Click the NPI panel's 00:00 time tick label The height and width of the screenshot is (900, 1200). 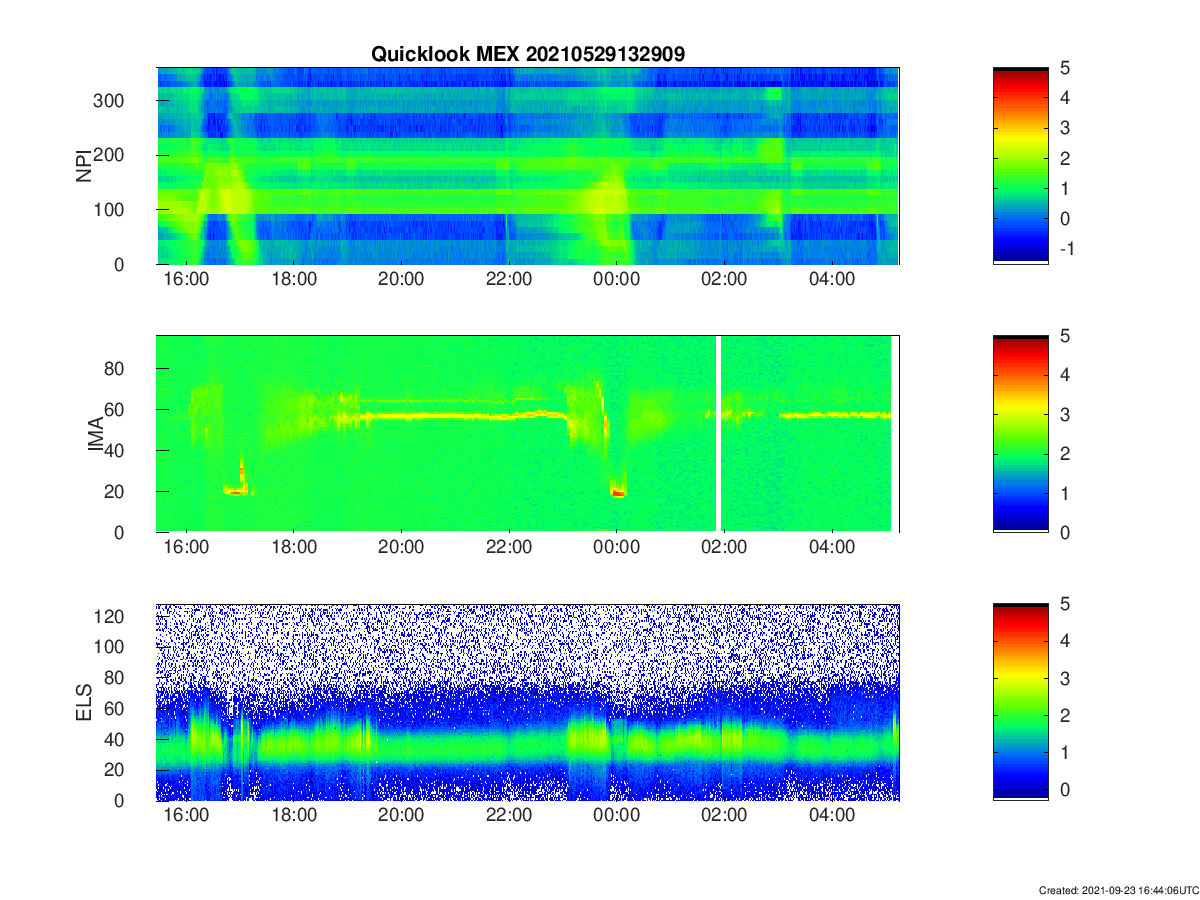616,280
